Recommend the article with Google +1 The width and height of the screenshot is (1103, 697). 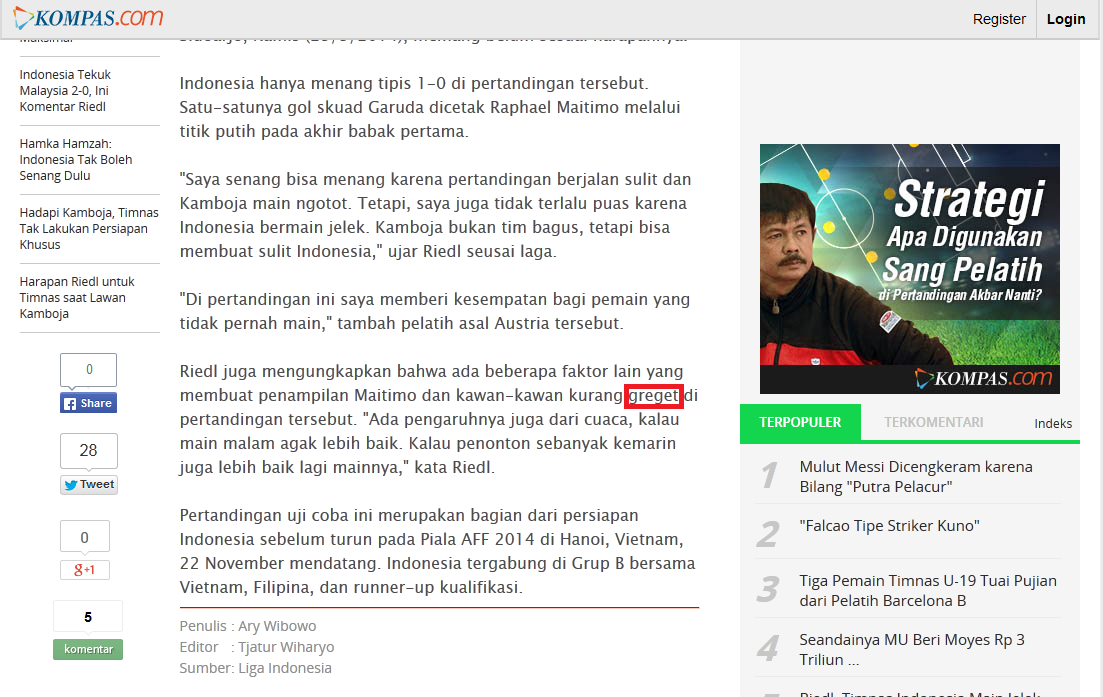point(85,570)
